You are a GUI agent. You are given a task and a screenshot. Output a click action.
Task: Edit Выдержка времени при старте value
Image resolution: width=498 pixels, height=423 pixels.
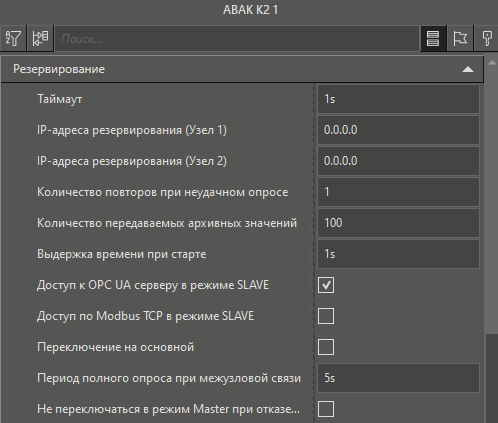click(x=398, y=254)
